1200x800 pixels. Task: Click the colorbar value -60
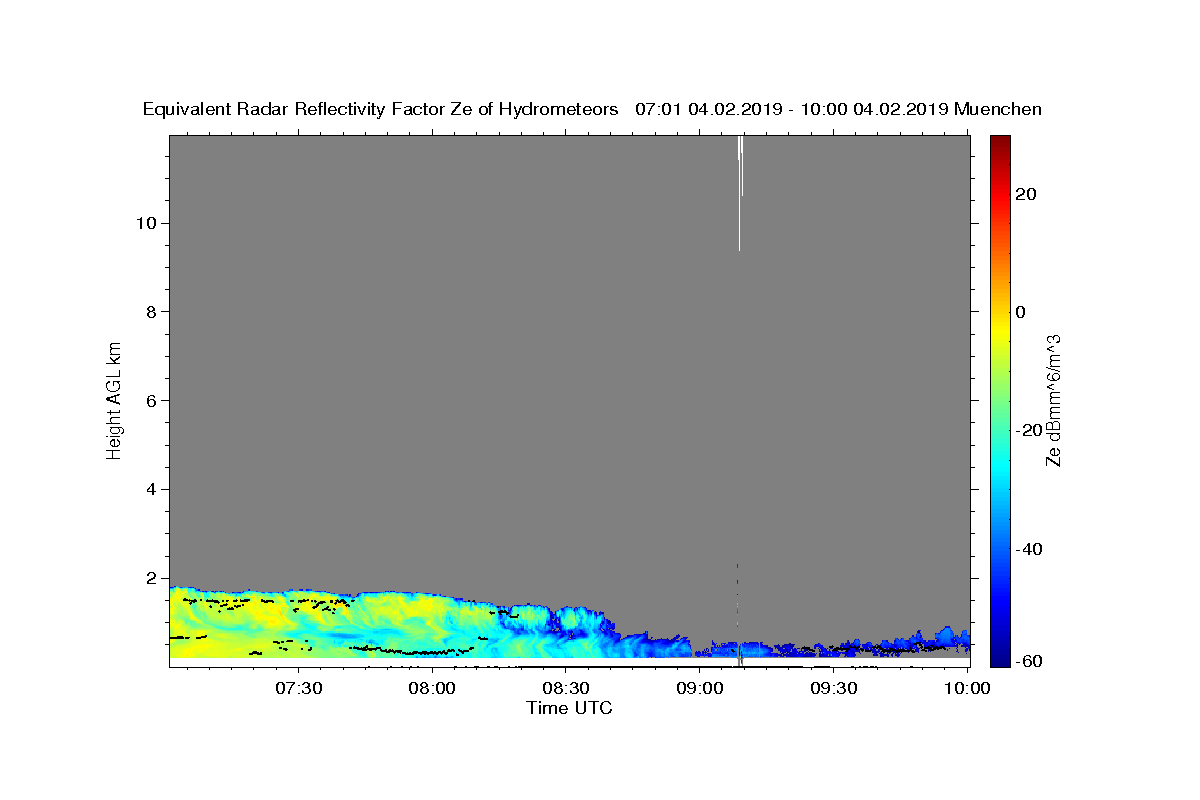pyautogui.click(x=1029, y=660)
